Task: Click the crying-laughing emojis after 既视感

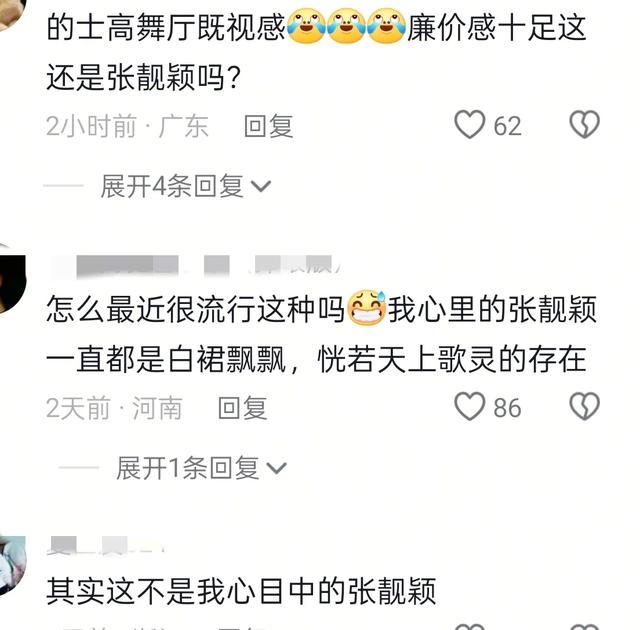Action: [347, 27]
